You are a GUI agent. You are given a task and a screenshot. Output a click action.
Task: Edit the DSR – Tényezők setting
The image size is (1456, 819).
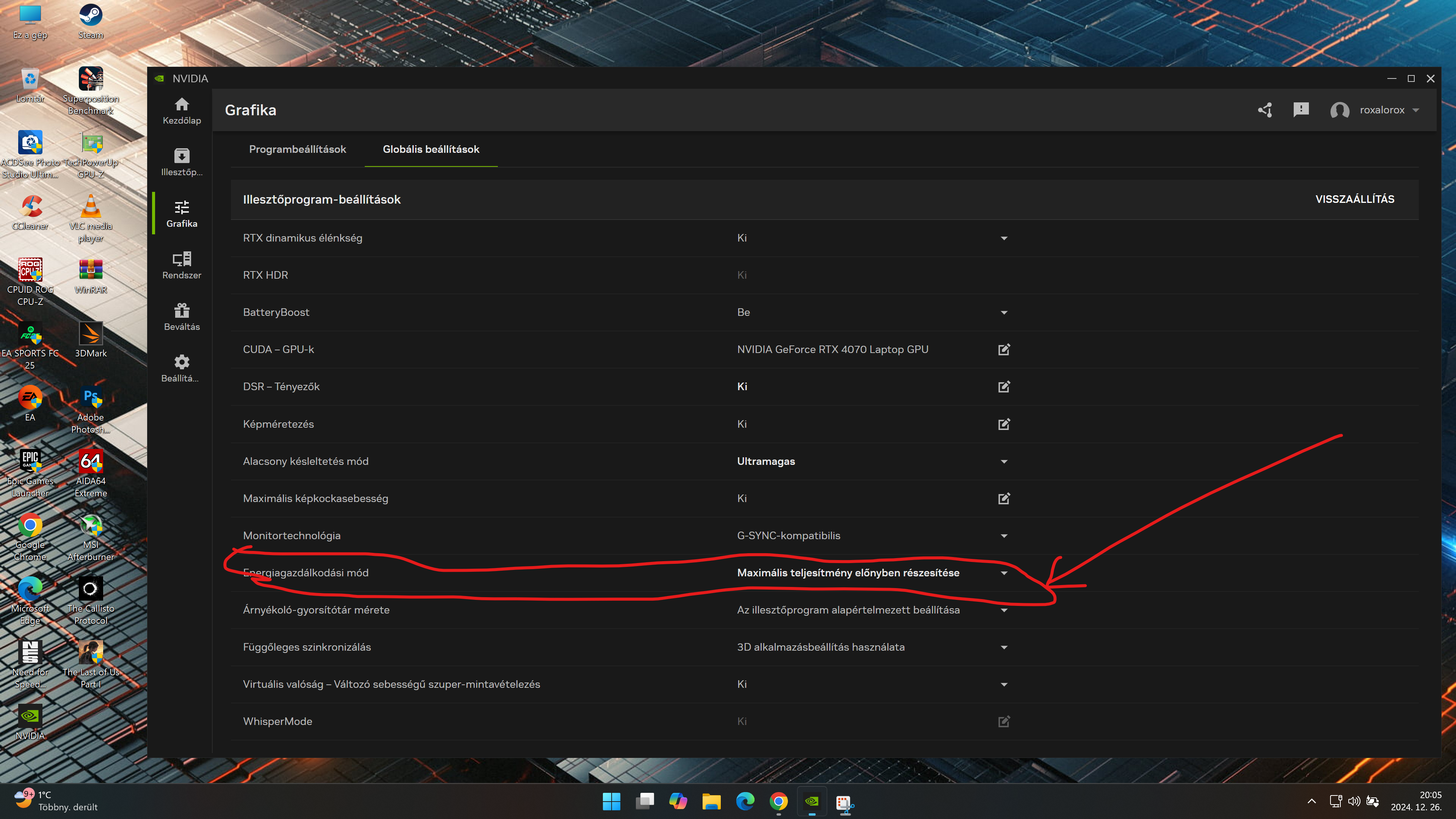click(1004, 387)
